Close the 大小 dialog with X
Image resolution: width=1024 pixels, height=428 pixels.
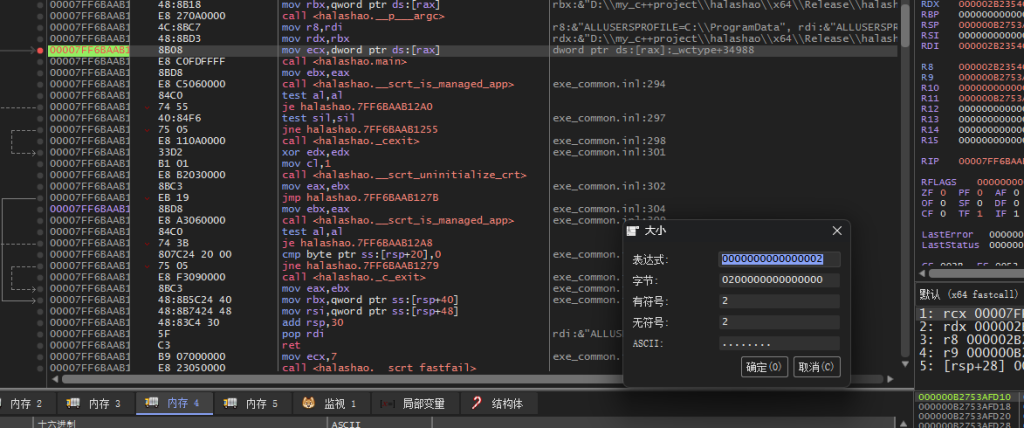(836, 230)
